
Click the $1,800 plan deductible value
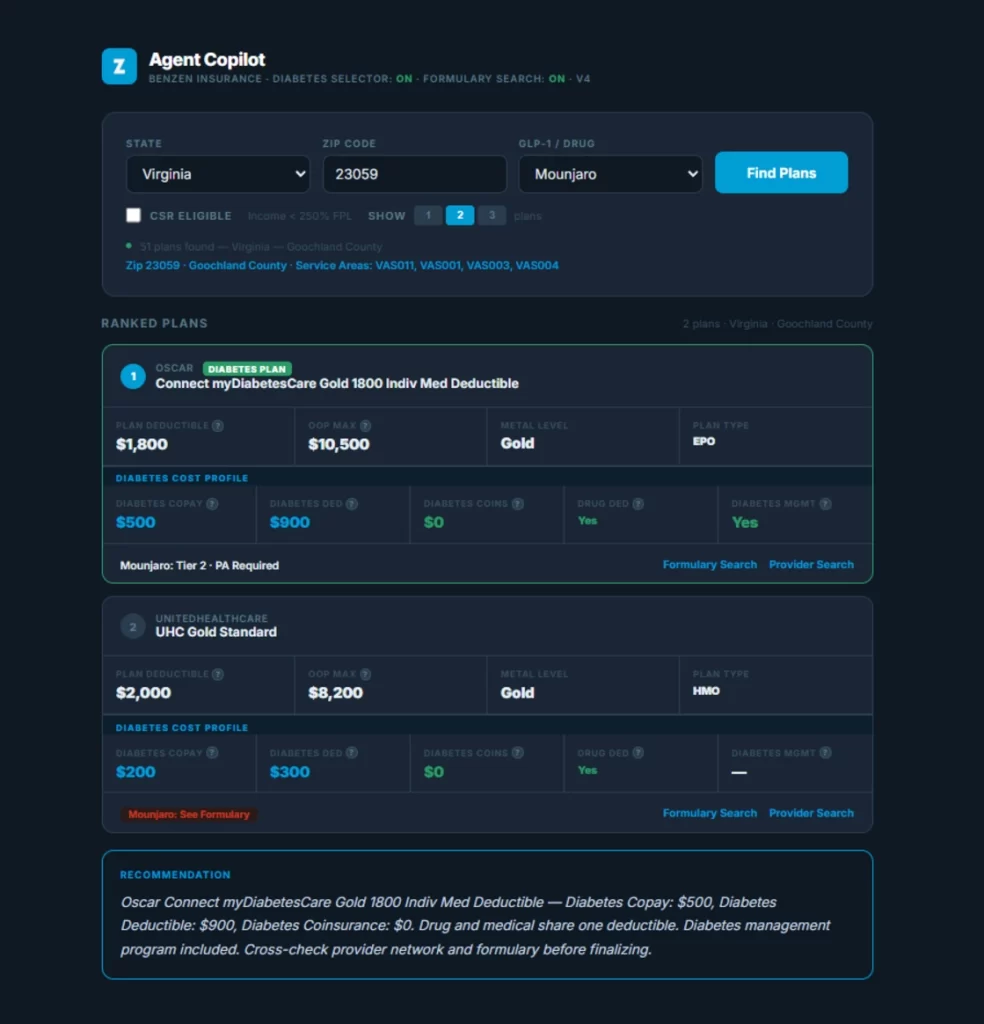point(142,445)
